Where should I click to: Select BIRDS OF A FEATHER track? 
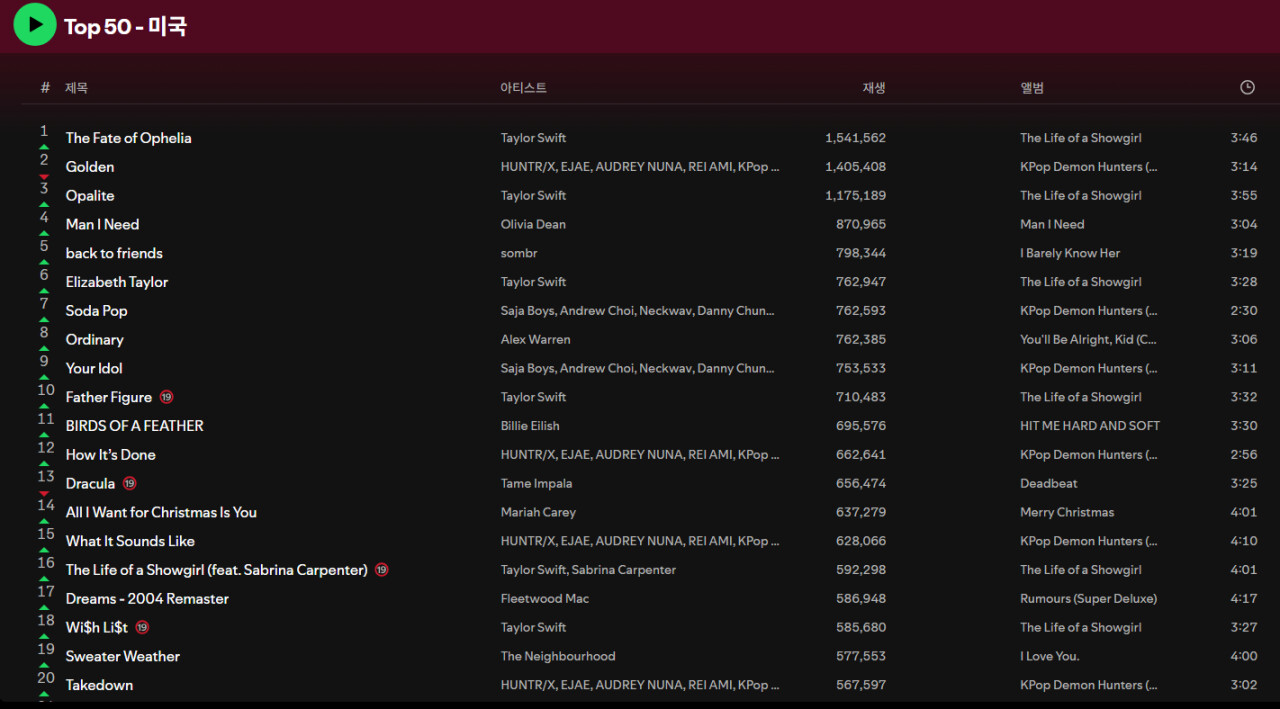click(x=135, y=426)
